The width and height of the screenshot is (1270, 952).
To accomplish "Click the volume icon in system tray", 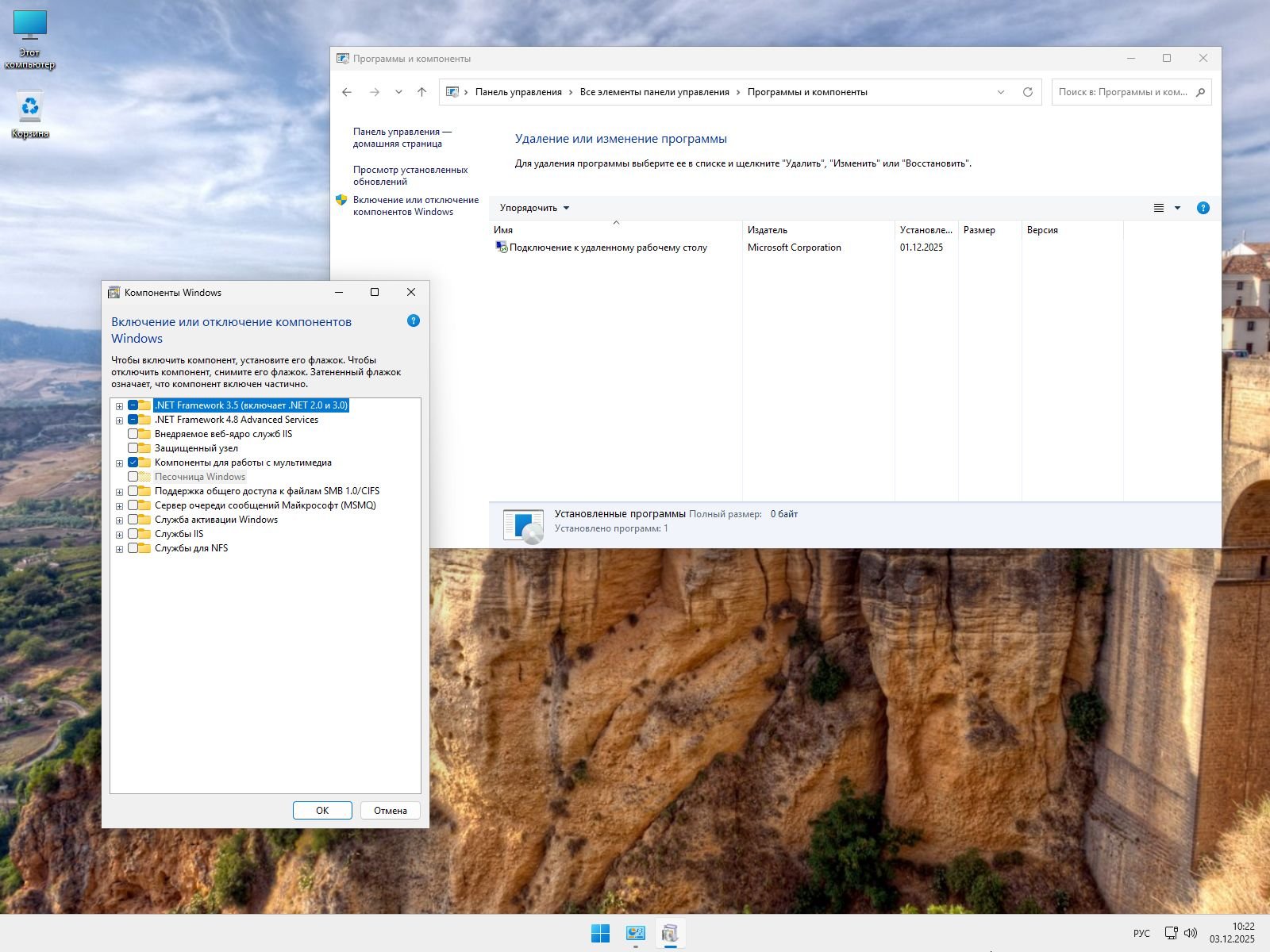I will (1190, 933).
